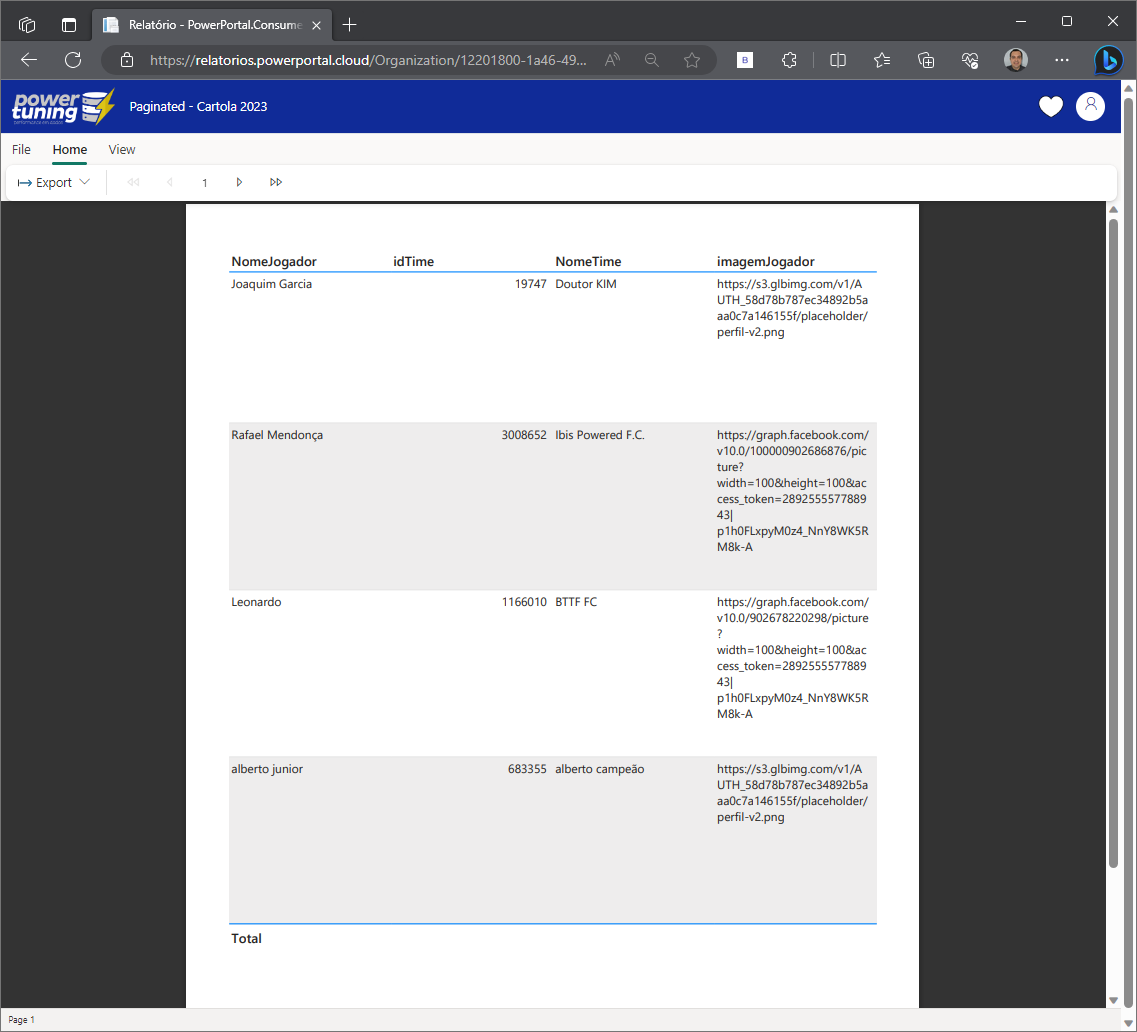Screen dimensions: 1137x1032
Task: Switch to the View tab
Action: (x=122, y=150)
